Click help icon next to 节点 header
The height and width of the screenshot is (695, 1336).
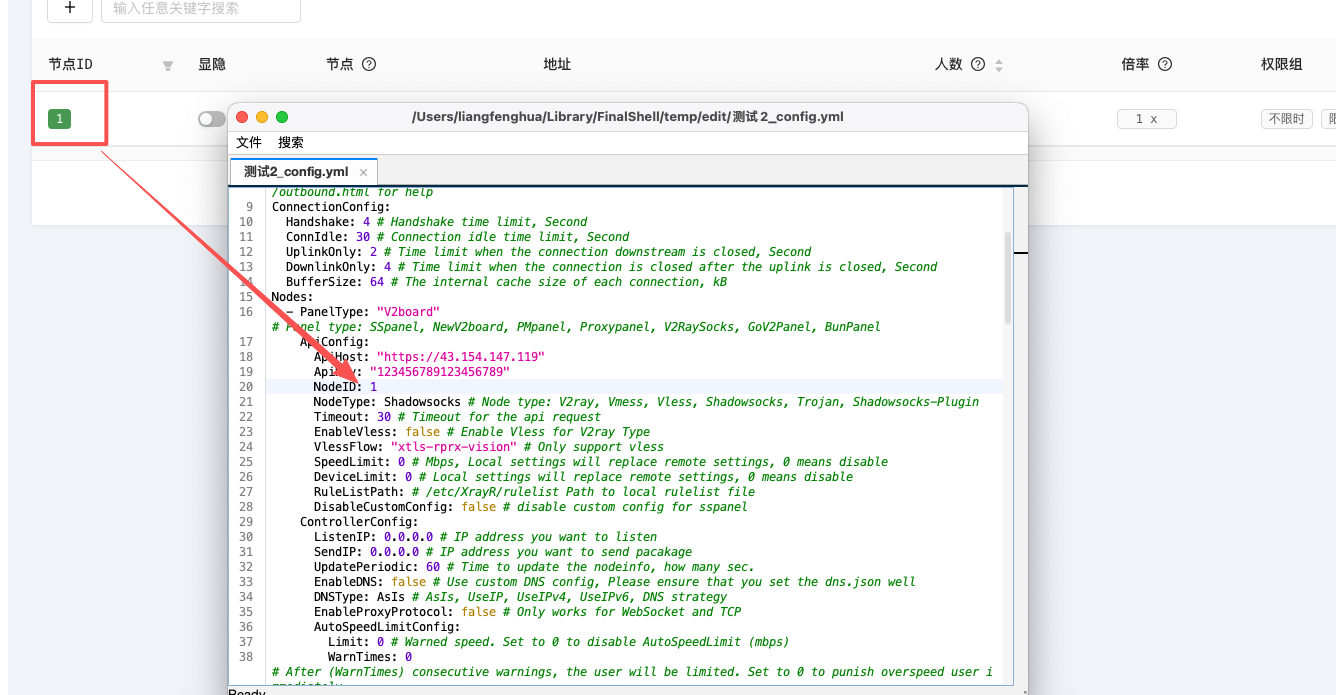pos(369,64)
